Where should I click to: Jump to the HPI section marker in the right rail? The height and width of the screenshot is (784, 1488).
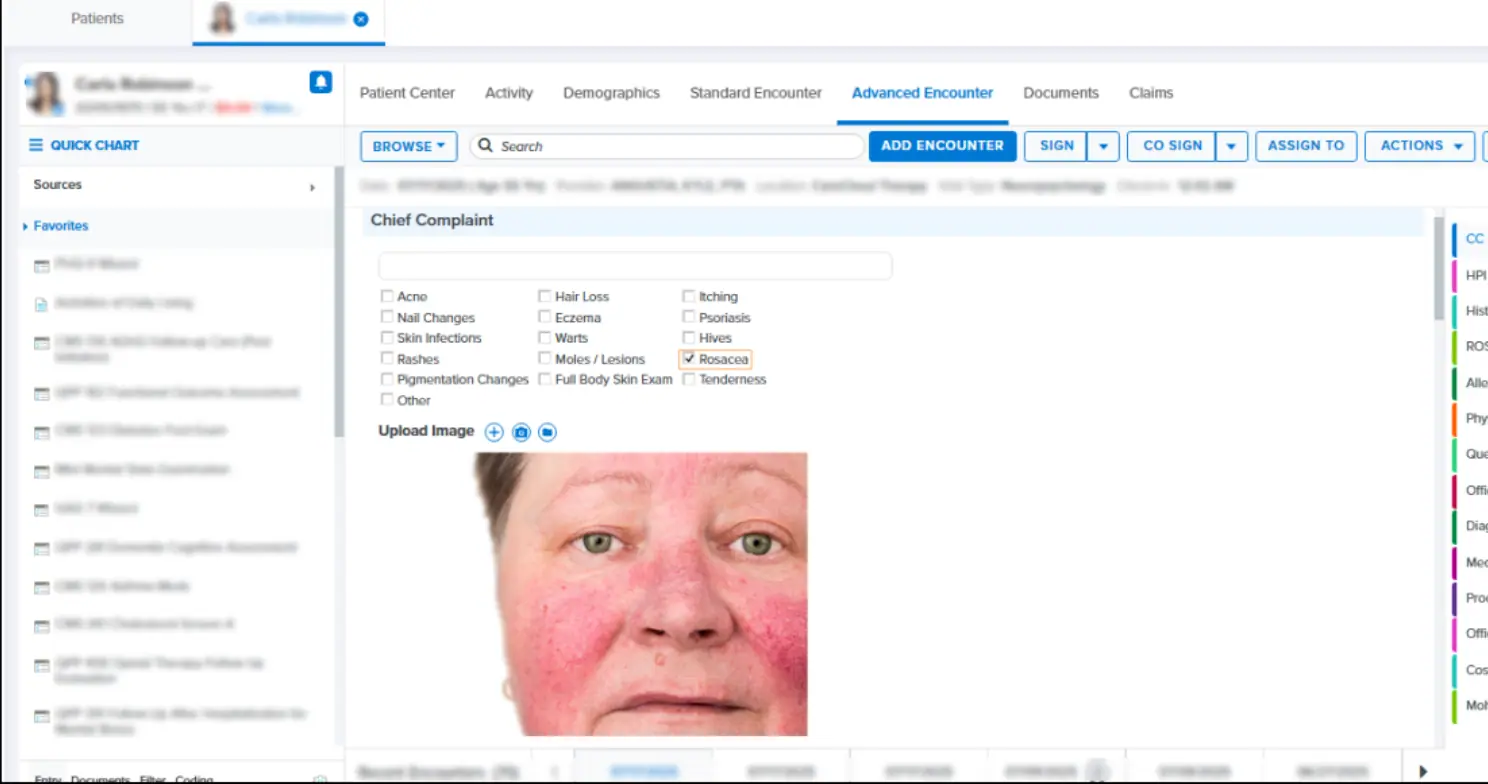point(1475,274)
